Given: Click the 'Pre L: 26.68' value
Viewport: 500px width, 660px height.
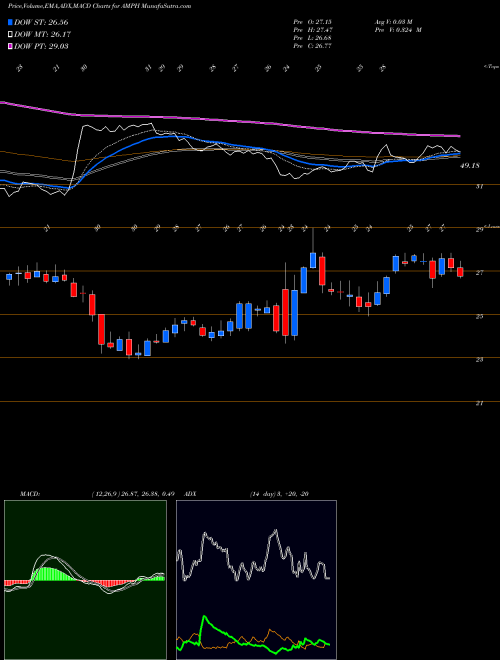Looking at the screenshot, I should click(312, 38).
